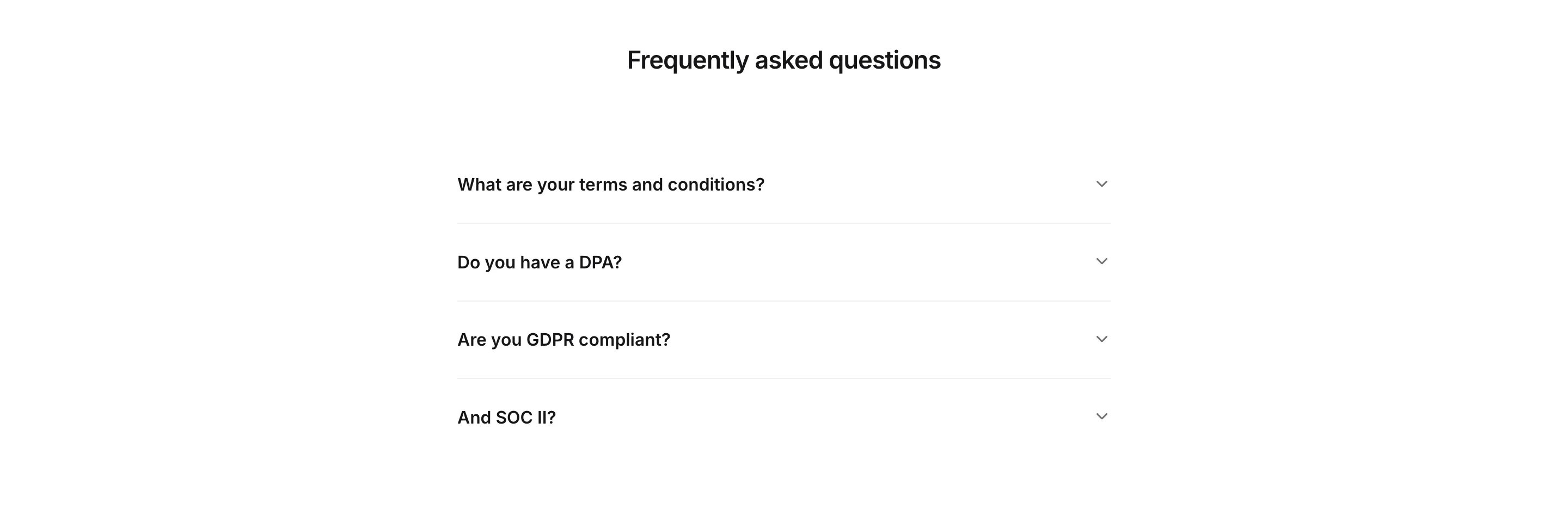Click the chevron beside terms and conditions question
This screenshot has height=527, width=1568.
1102,184
